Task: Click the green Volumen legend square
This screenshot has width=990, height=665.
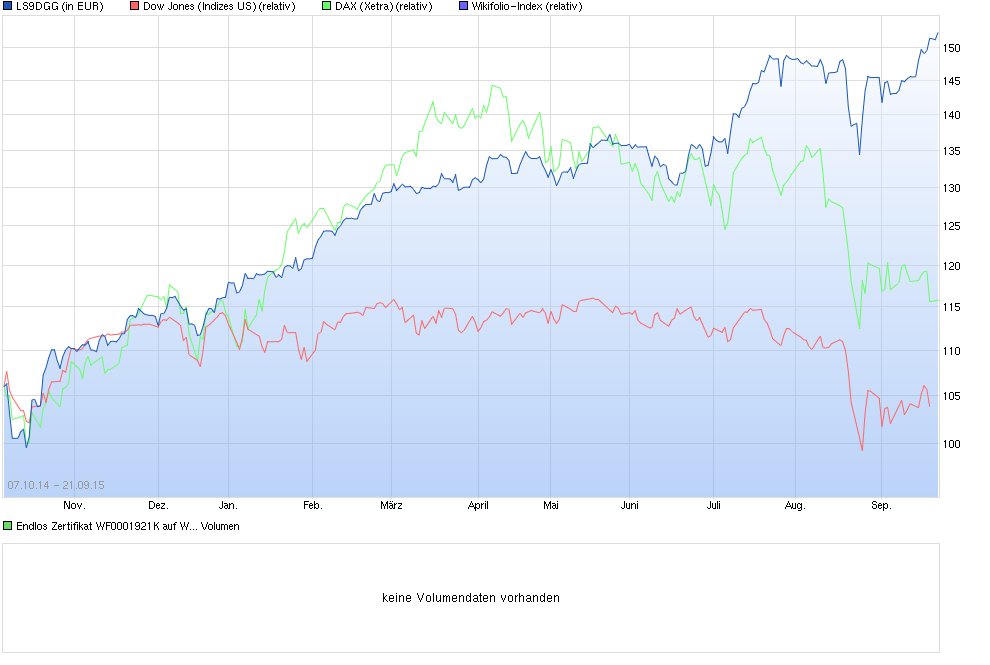Action: [x=8, y=525]
